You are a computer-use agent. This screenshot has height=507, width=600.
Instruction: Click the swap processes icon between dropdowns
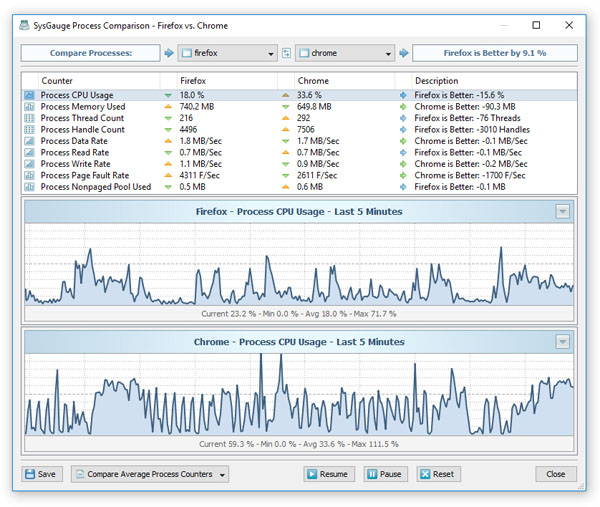[286, 53]
